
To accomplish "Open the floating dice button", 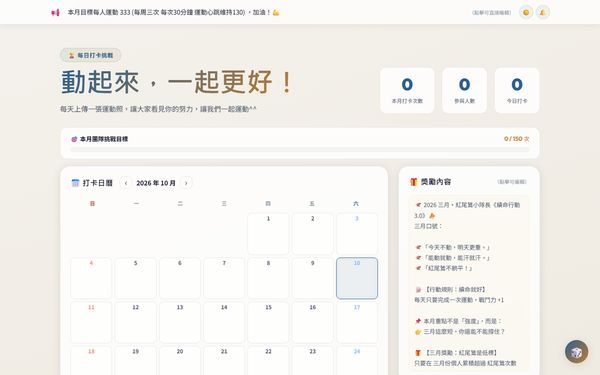I will click(x=576, y=351).
